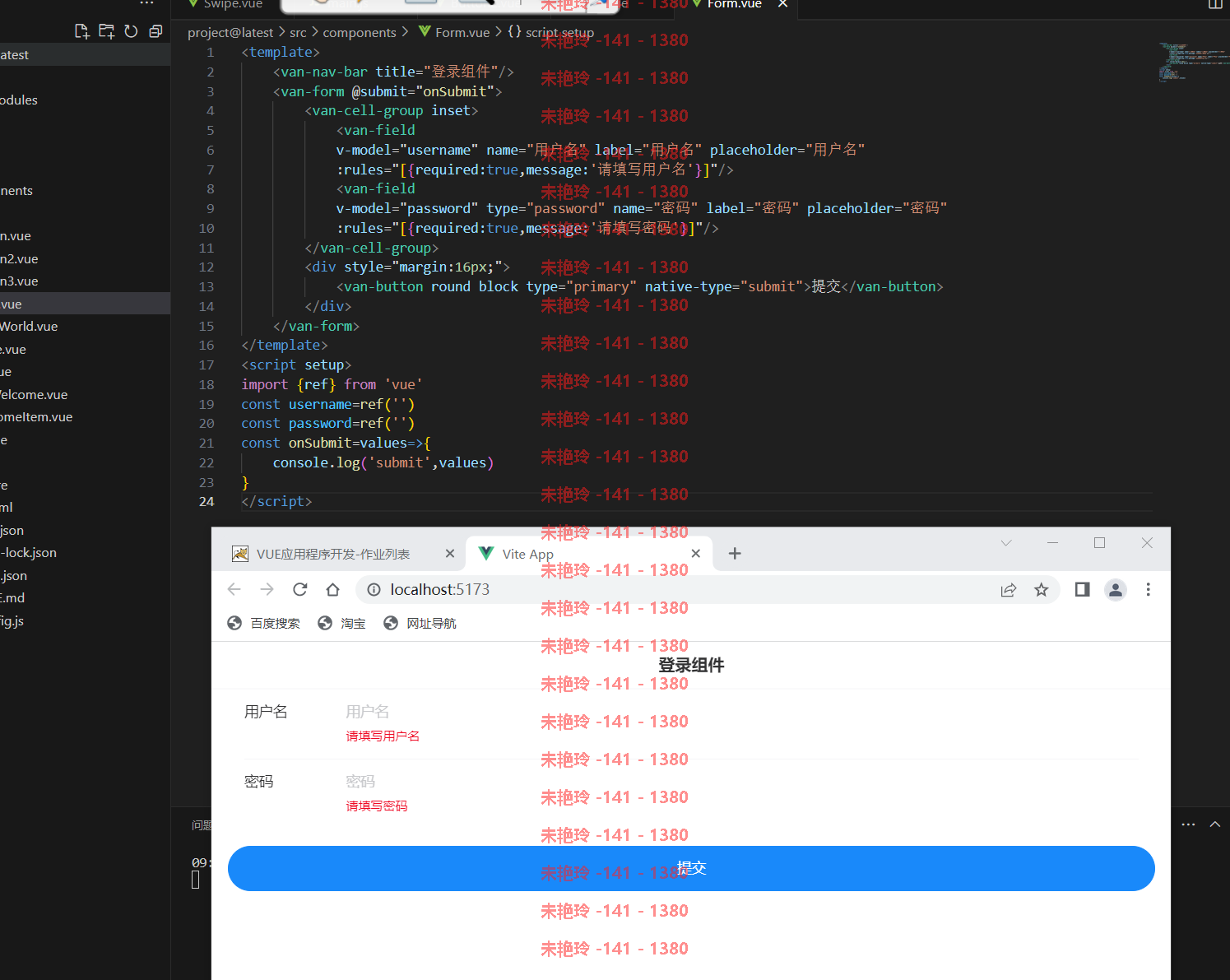Open the fig.js file in explorer

pyautogui.click(x=12, y=621)
